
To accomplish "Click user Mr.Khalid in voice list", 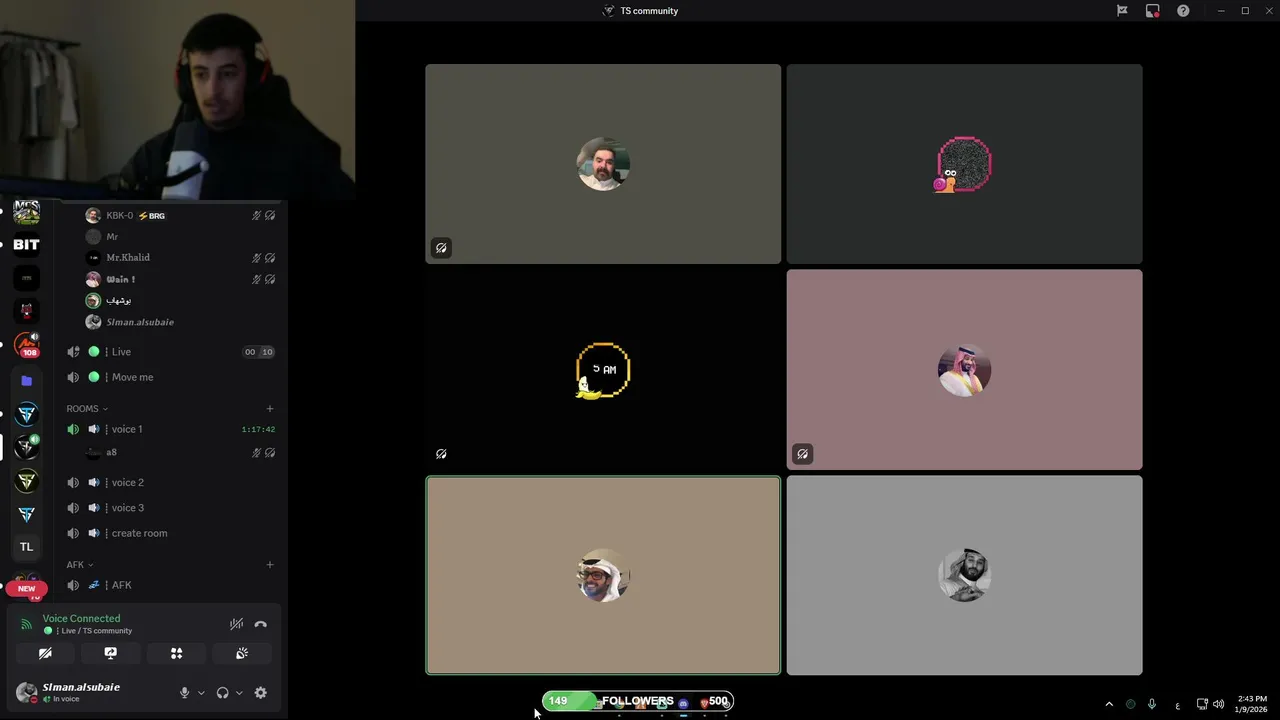I will pos(180,258).
